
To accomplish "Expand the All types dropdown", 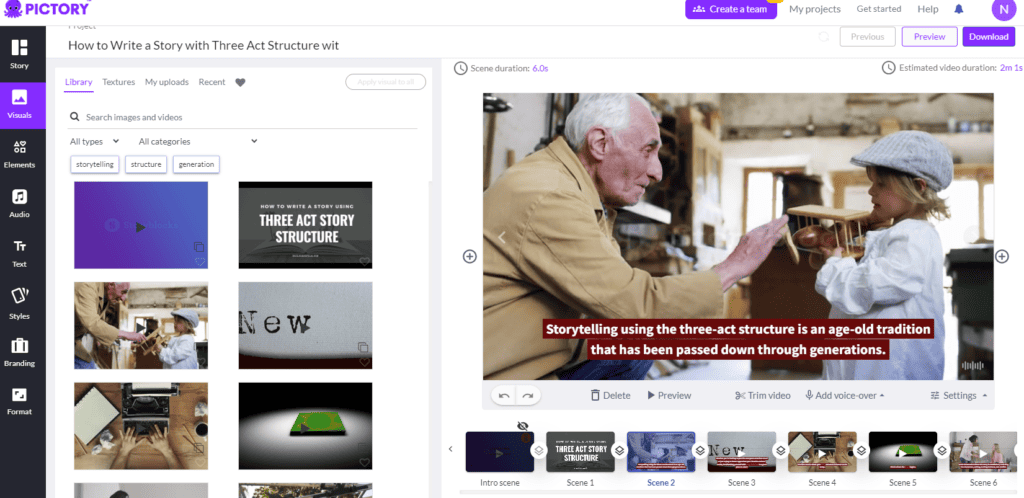I will pyautogui.click(x=95, y=141).
